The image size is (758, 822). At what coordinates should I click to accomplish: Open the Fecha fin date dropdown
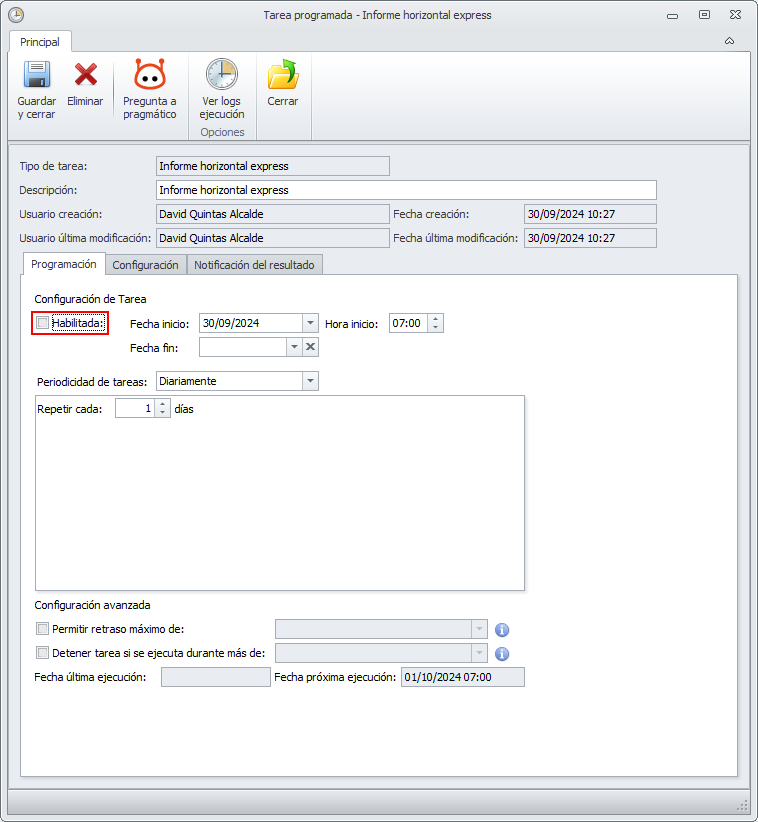click(x=294, y=347)
